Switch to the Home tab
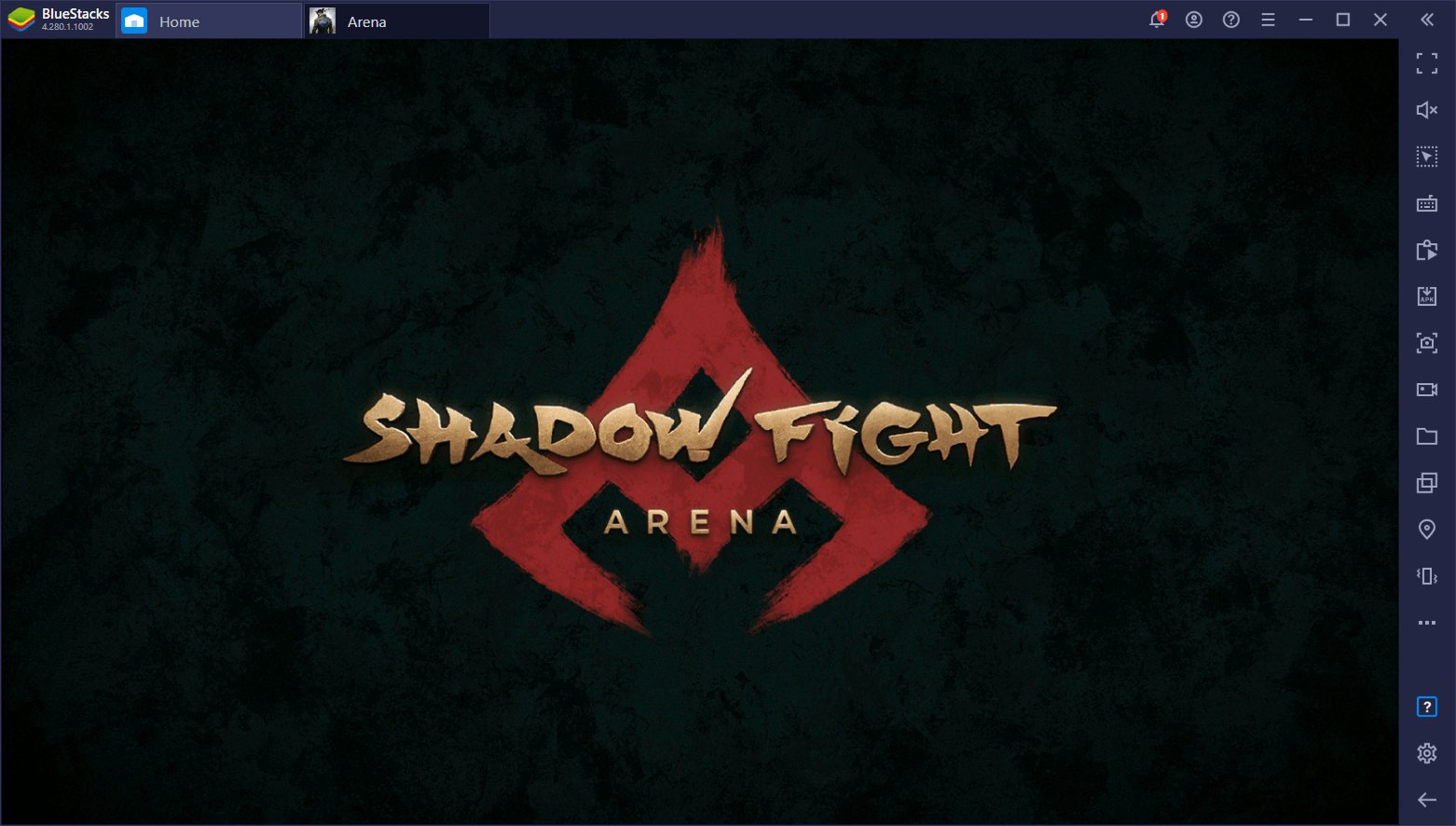1456x826 pixels. click(x=210, y=21)
